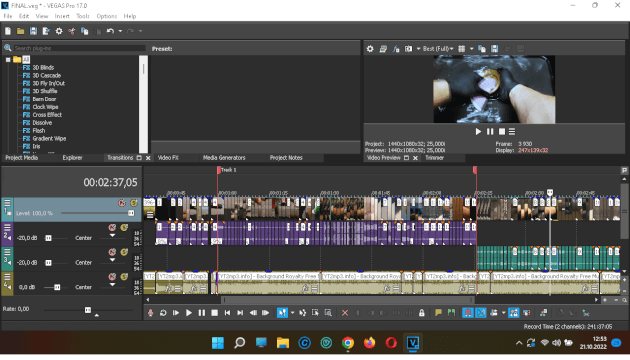630x360 pixels.
Task: Open the Tools menu
Action: 83,16
